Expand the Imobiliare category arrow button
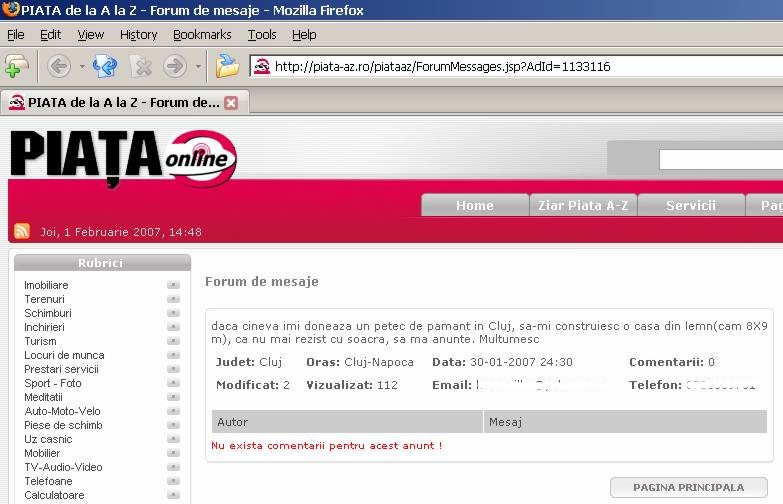This screenshot has width=783, height=504. pos(173,285)
